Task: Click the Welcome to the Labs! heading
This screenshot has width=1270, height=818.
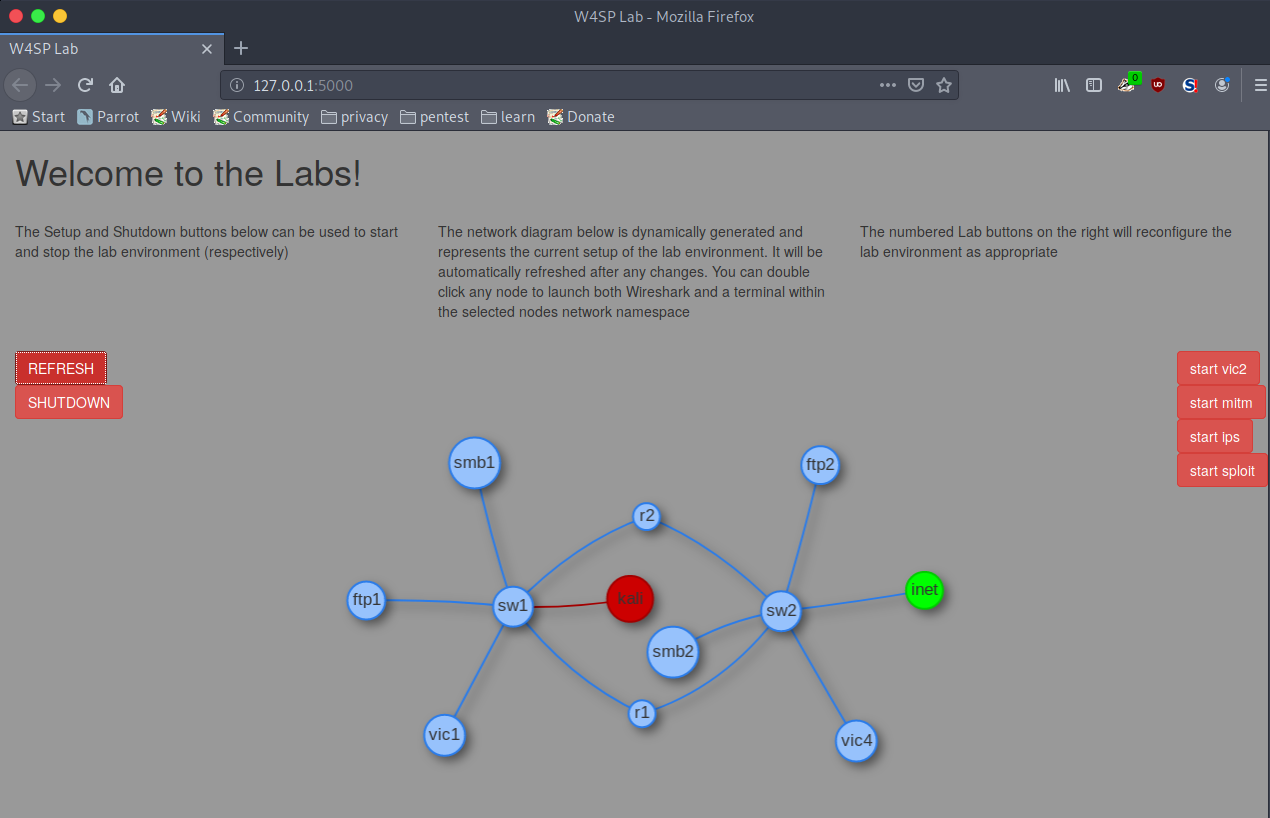Action: pyautogui.click(x=188, y=174)
